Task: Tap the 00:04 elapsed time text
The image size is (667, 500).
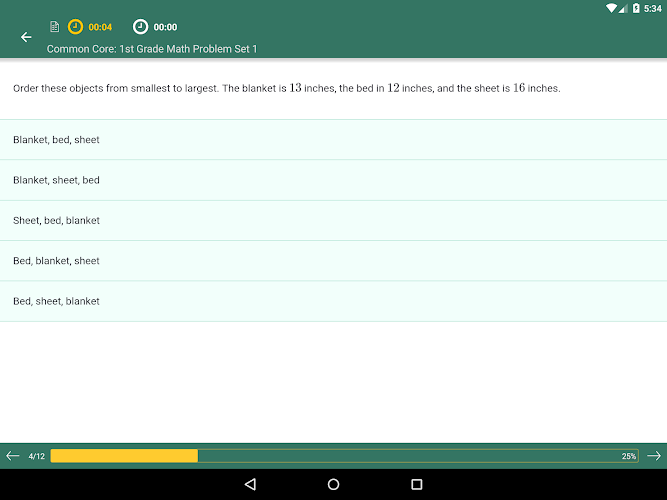Action: [100, 27]
